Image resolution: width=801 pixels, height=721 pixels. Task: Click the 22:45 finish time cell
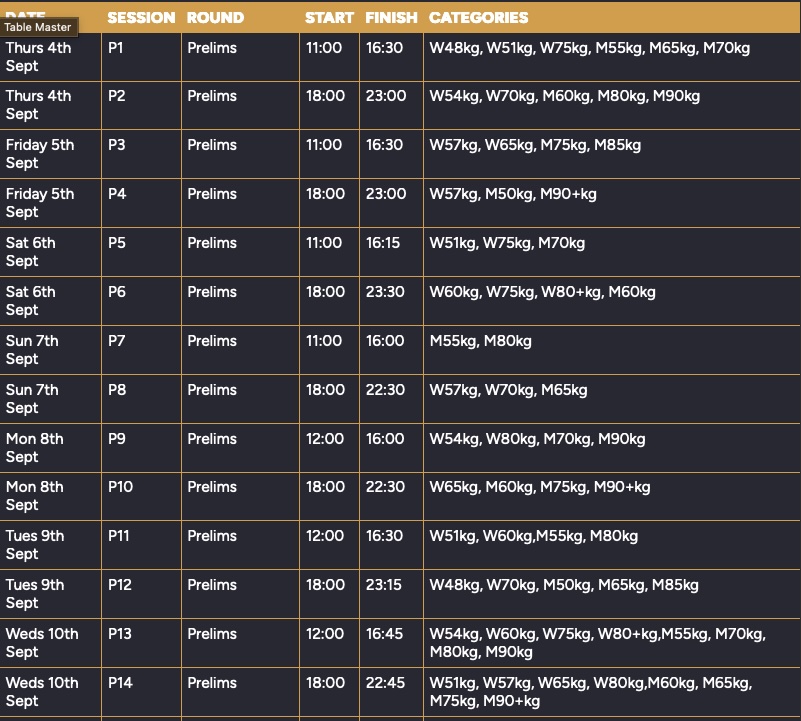point(386,683)
